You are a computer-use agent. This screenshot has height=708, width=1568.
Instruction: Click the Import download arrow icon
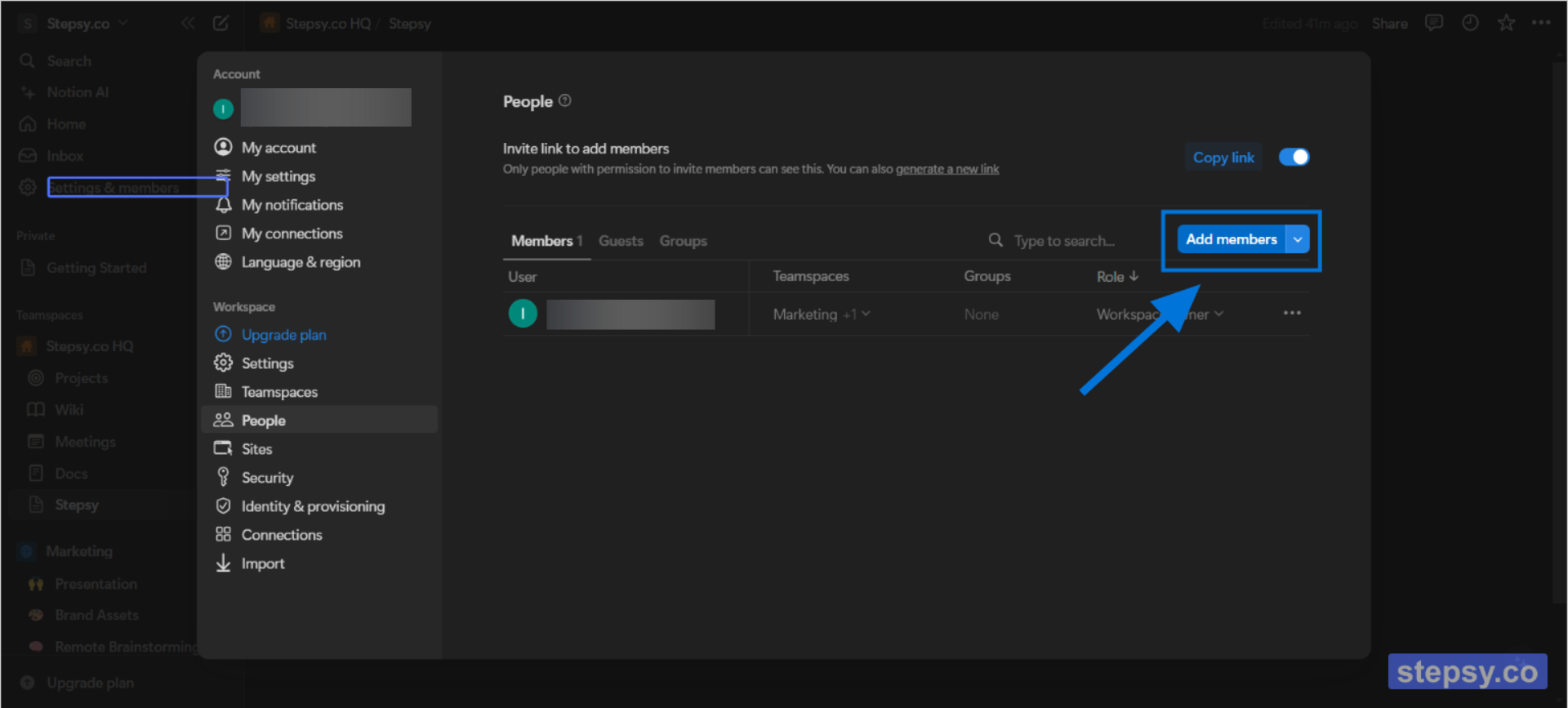223,563
